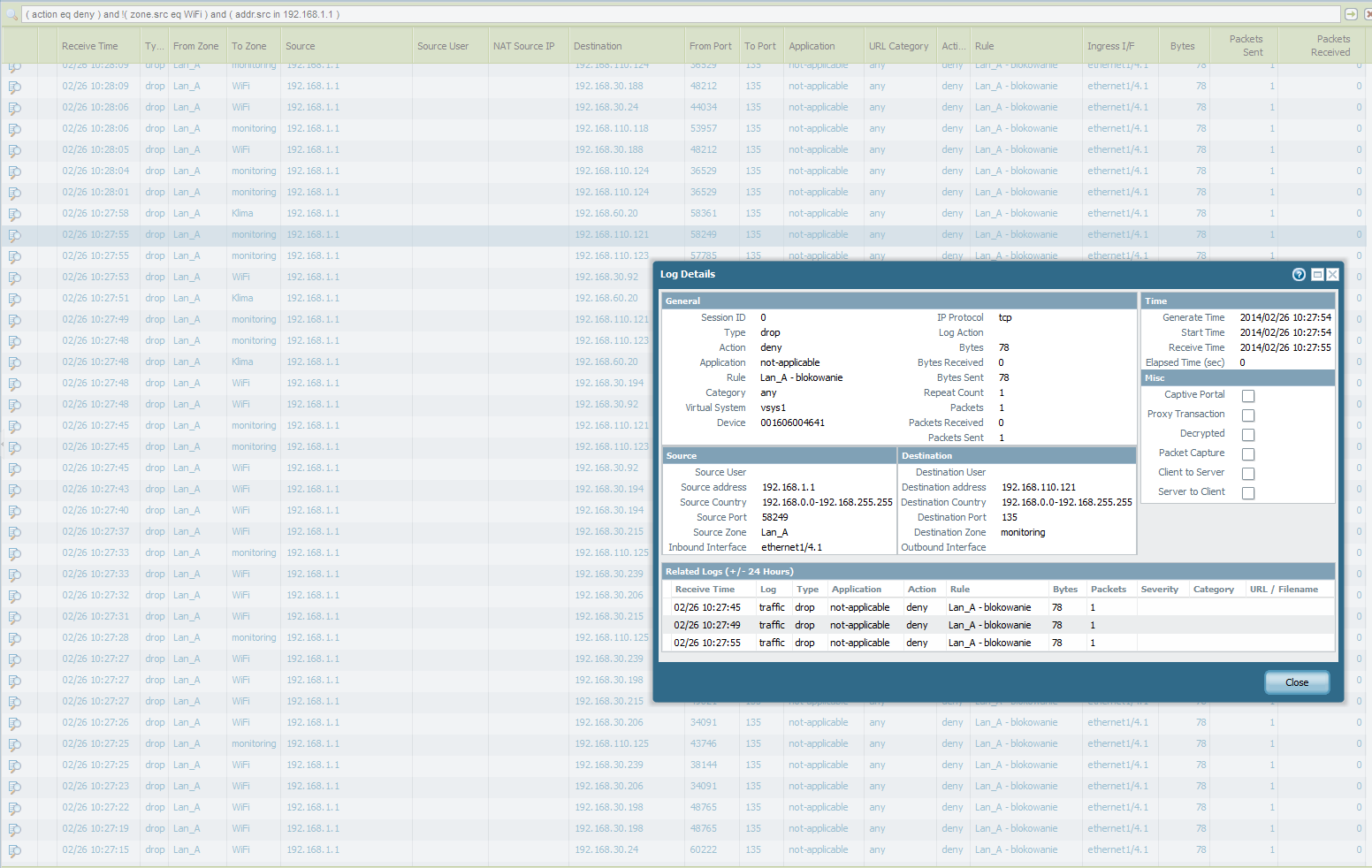The height and width of the screenshot is (868, 1372).
Task: Close the Log Details dialog with Close button
Action: point(1296,682)
